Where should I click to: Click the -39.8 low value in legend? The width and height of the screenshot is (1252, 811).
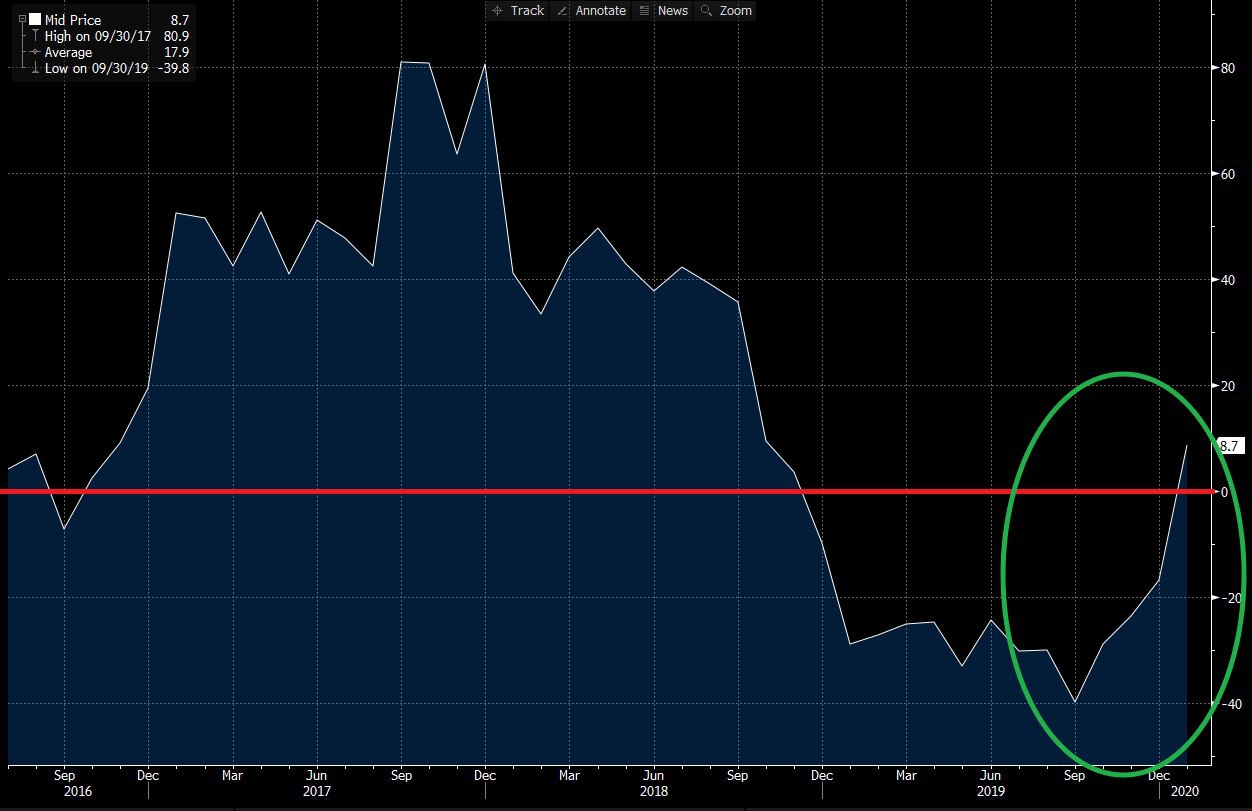pos(173,68)
